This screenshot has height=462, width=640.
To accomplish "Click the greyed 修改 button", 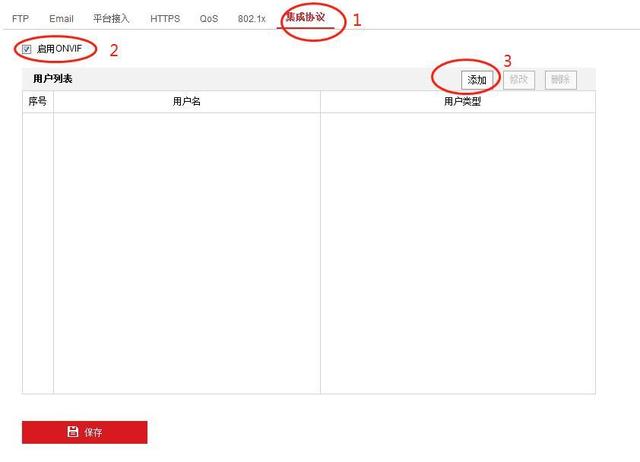I will (x=519, y=80).
